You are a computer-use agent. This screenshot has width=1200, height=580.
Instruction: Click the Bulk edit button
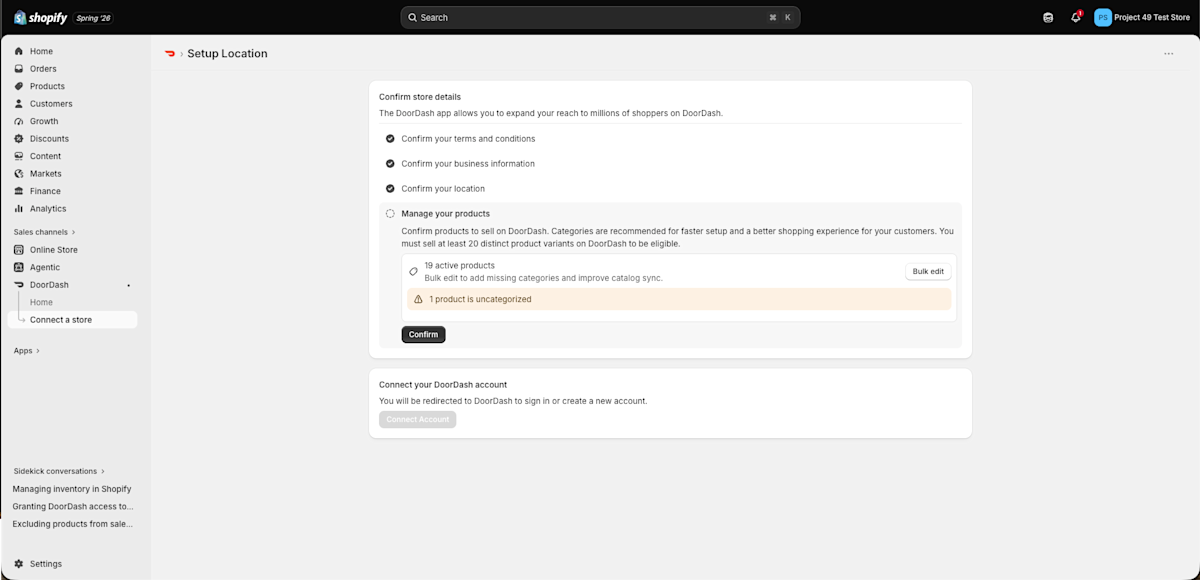pos(928,272)
